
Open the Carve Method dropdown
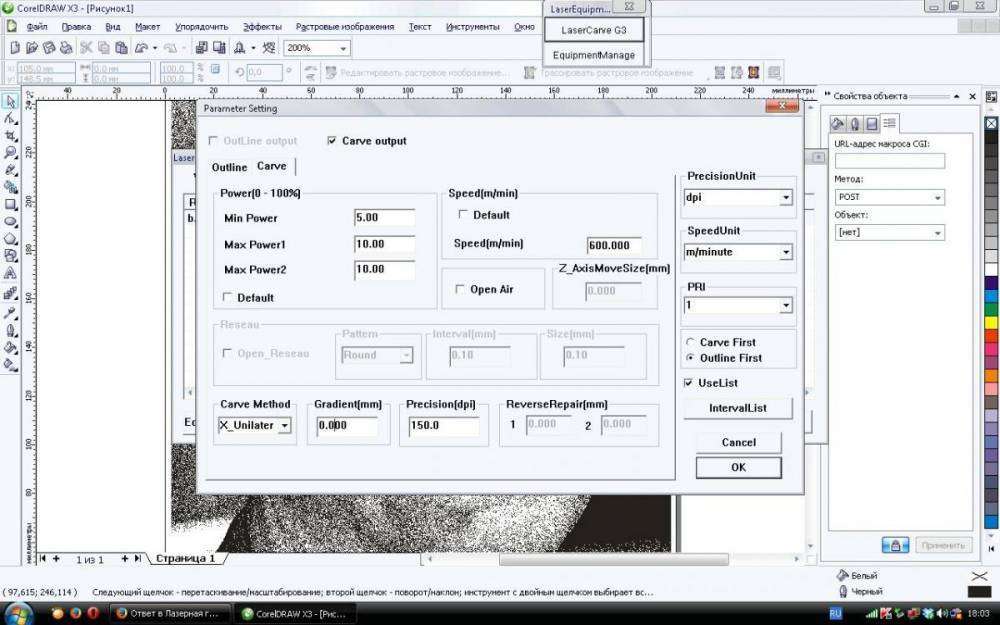pos(285,426)
